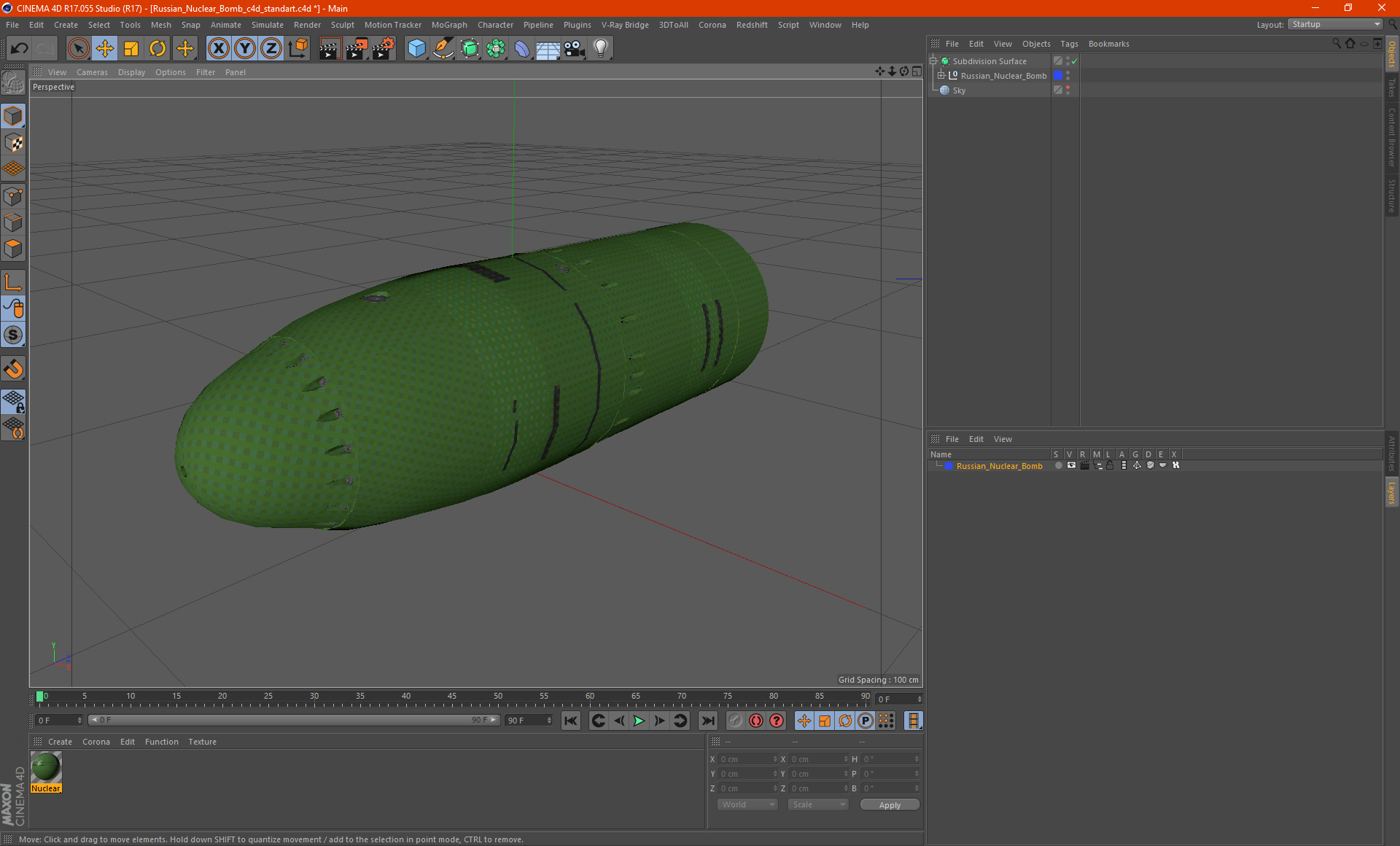This screenshot has height=846, width=1400.
Task: Add a Cube primitive object
Action: (x=416, y=49)
